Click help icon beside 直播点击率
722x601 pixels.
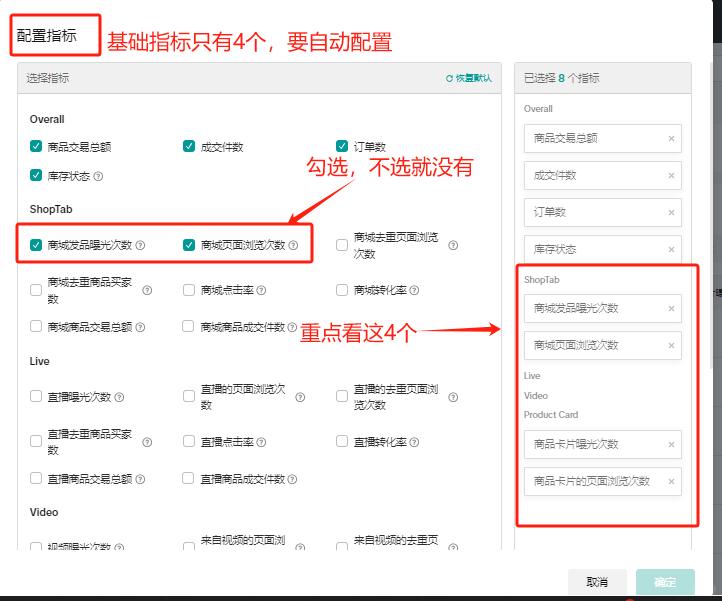tap(261, 442)
